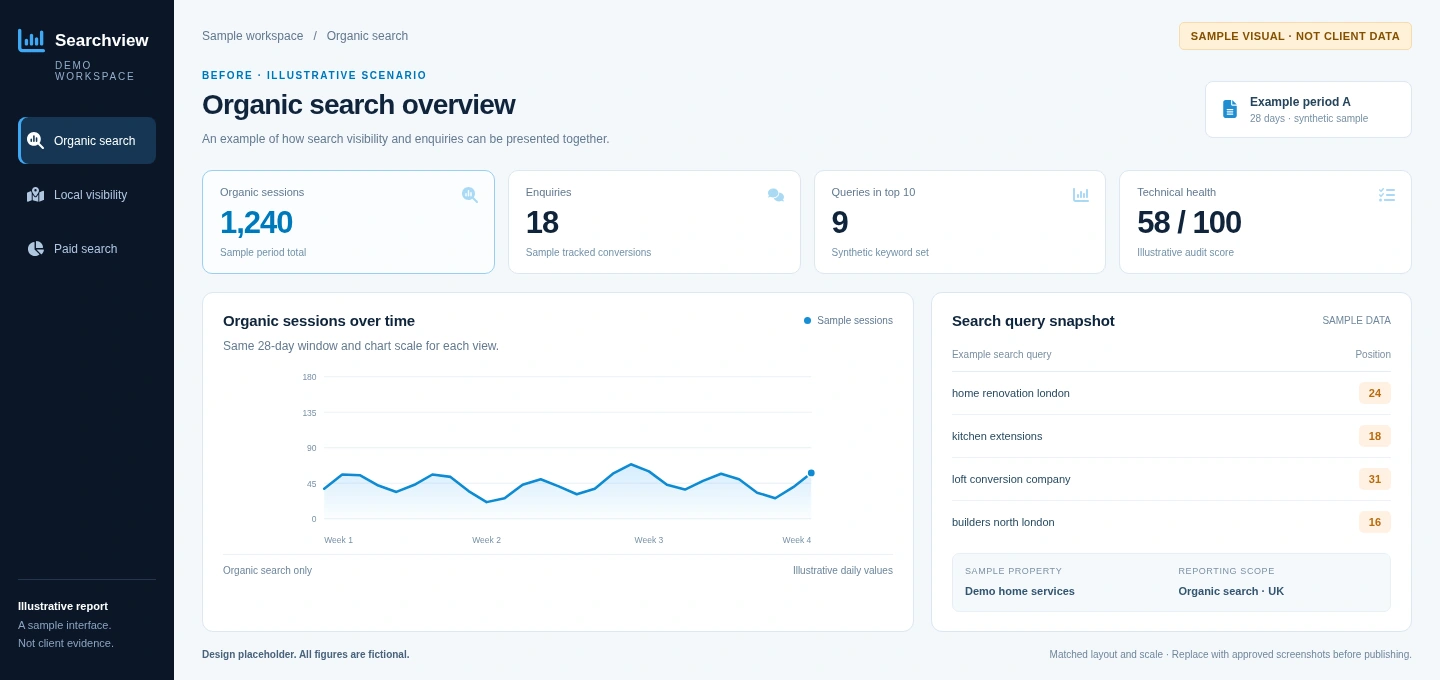
Task: Click the SAMPLE VISUAL · NOT CLIENT DATA badge
Action: tap(1295, 36)
